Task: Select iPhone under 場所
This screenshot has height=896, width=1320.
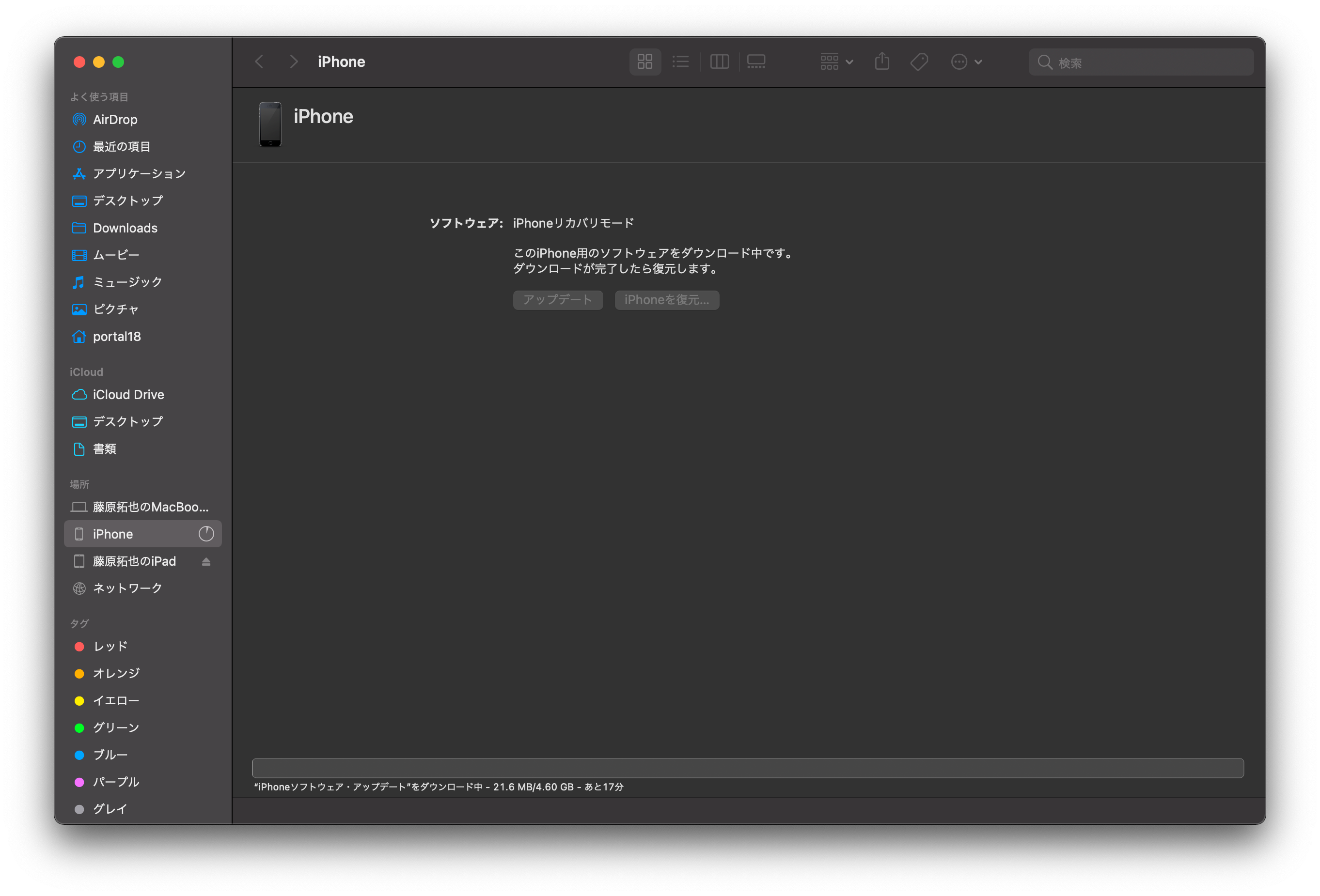Action: [112, 534]
